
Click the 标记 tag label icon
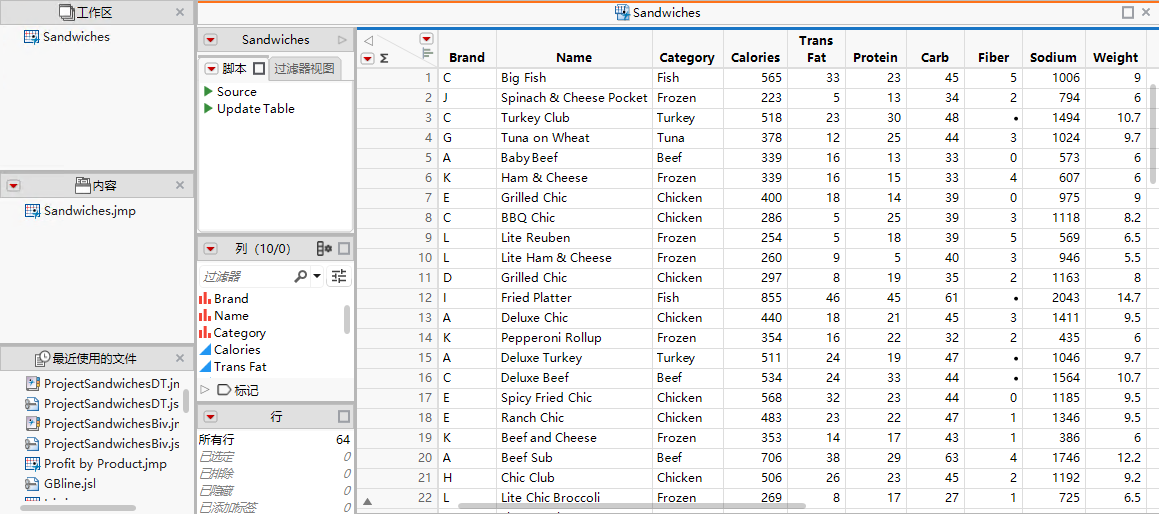tap(223, 390)
